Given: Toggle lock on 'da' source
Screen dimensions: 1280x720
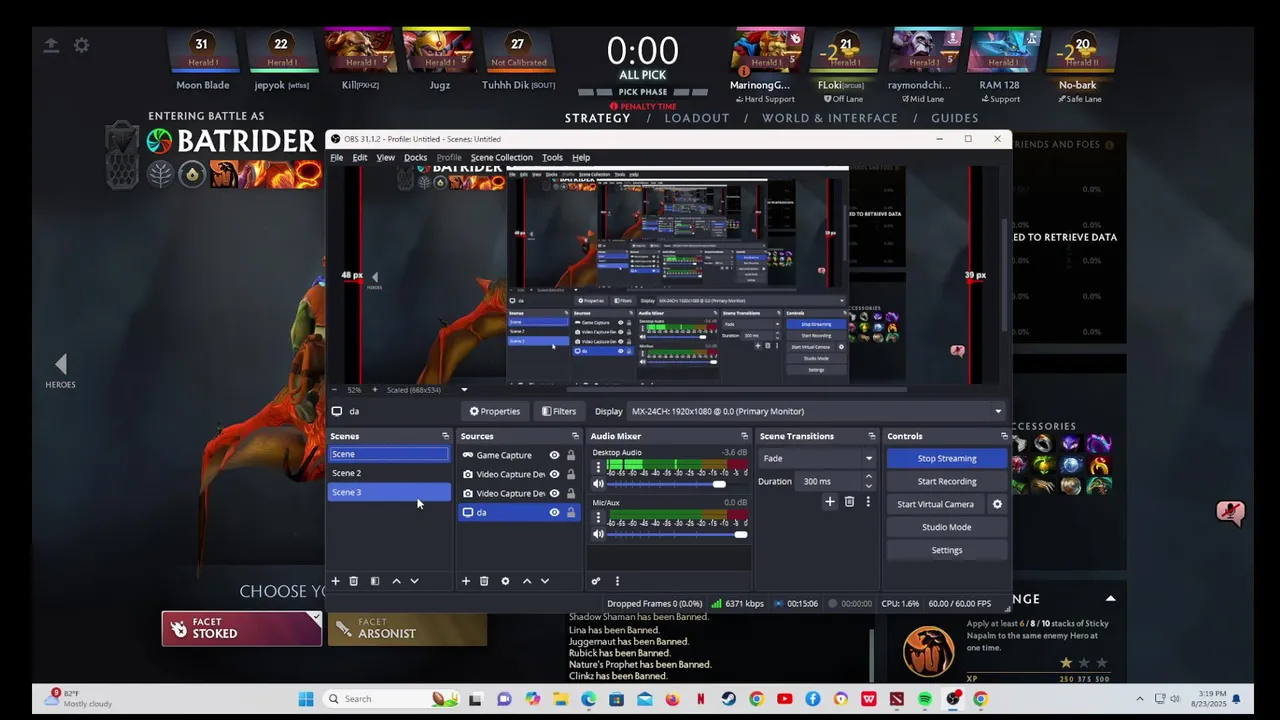Looking at the screenshot, I should coord(571,513).
